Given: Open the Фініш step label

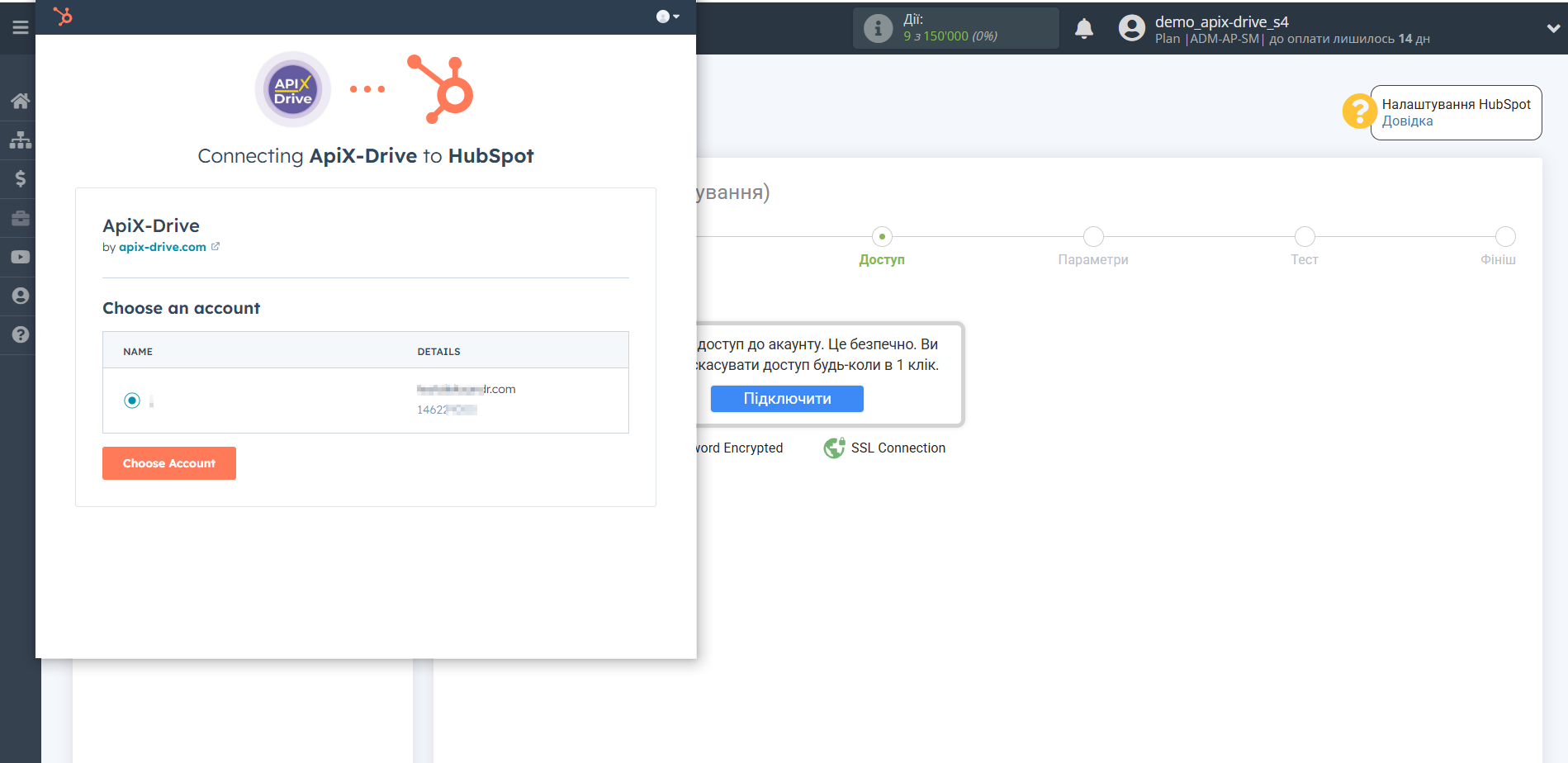Looking at the screenshot, I should pos(1498,259).
